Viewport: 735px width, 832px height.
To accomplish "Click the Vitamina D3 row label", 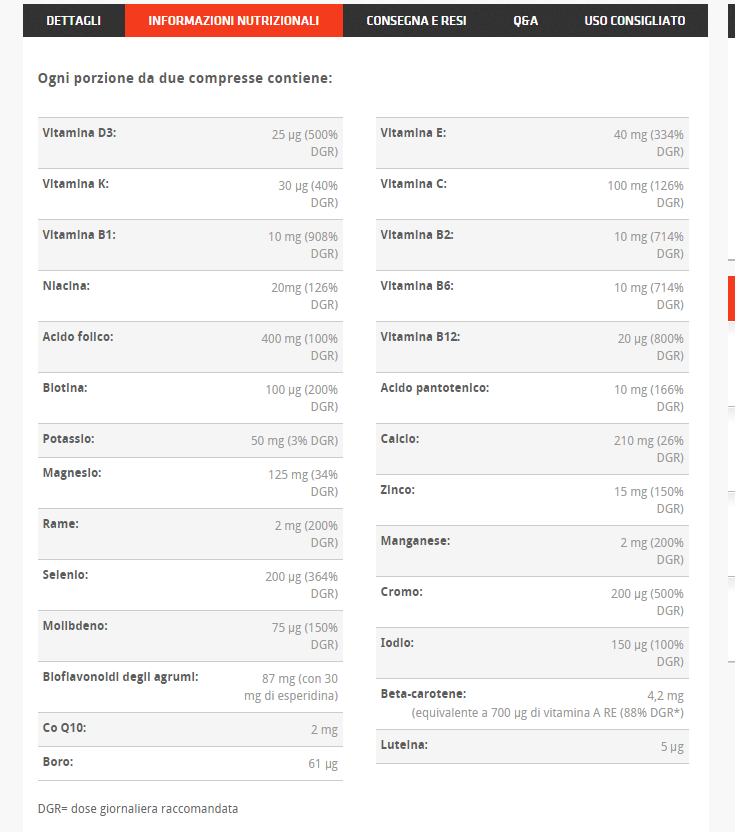I will 79,133.
